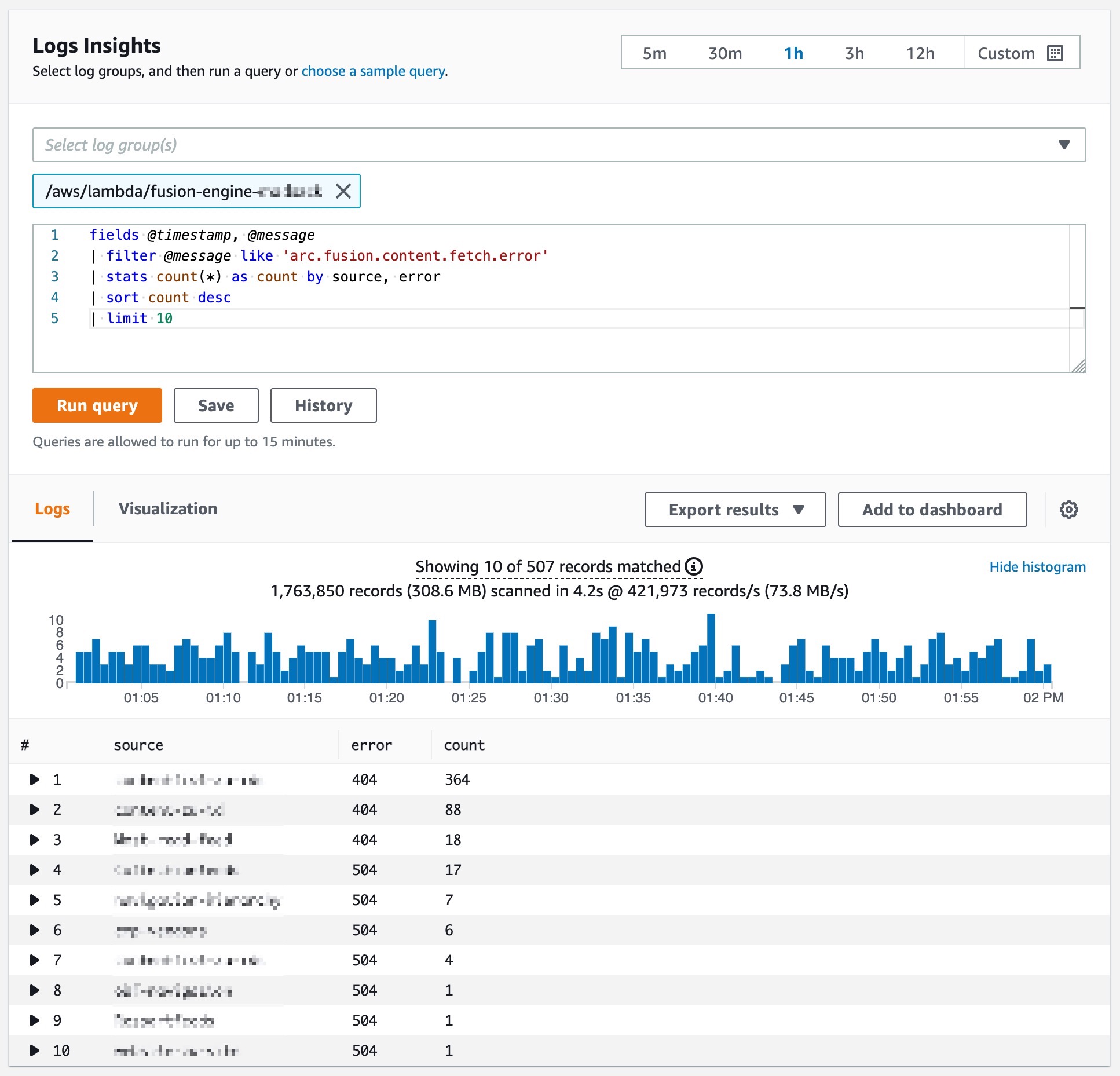
Task: Click the count value 7 in row 5
Action: pos(449,900)
